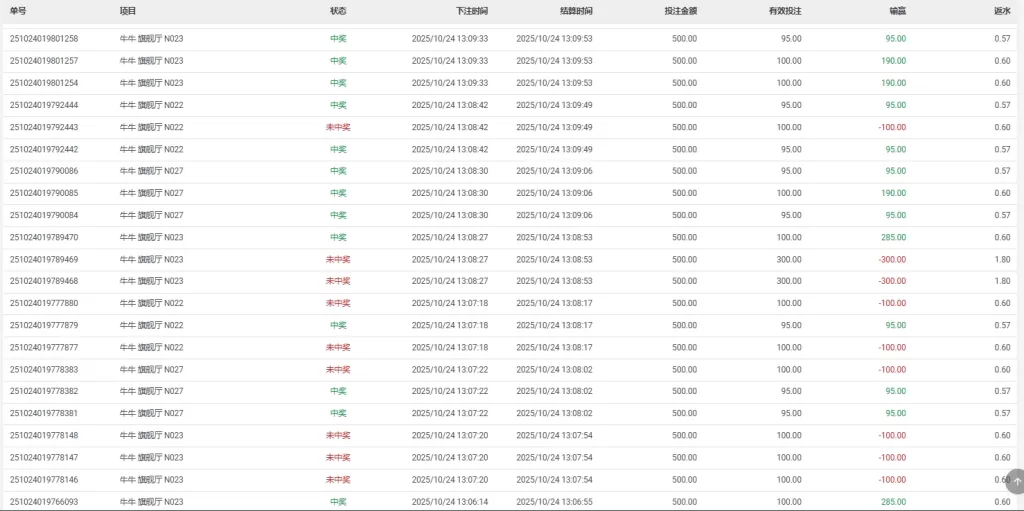Select the 结算时间 column header
The image size is (1024, 511).
click(576, 11)
